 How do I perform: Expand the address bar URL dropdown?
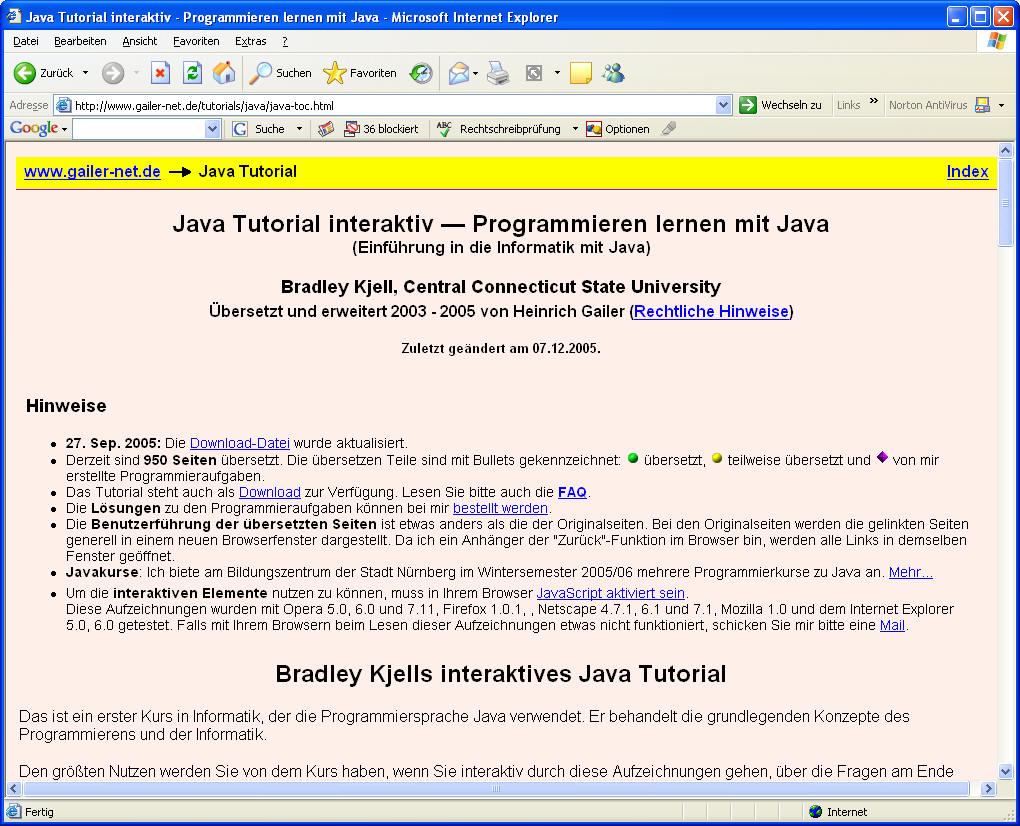pyautogui.click(x=724, y=105)
